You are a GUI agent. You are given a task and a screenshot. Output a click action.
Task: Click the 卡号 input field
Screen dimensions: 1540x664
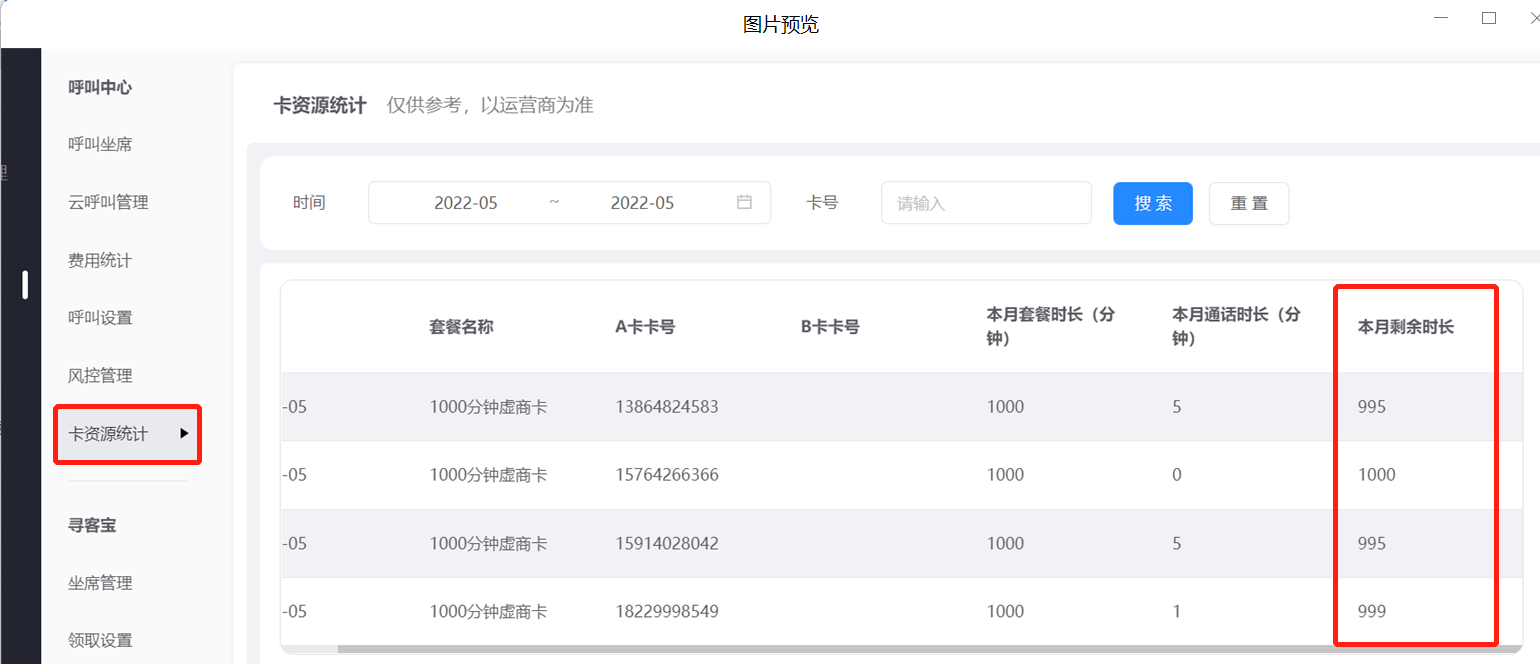click(986, 203)
